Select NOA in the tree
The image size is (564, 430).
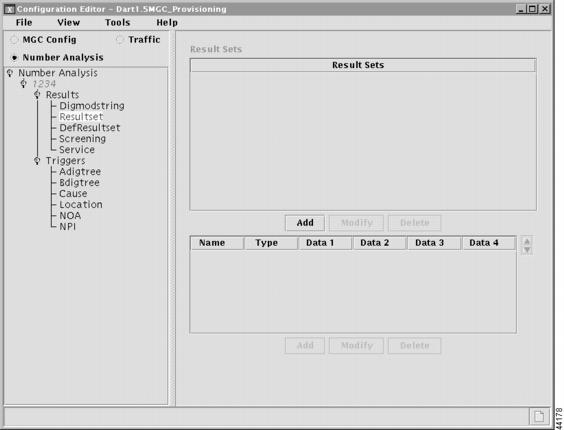[70, 216]
